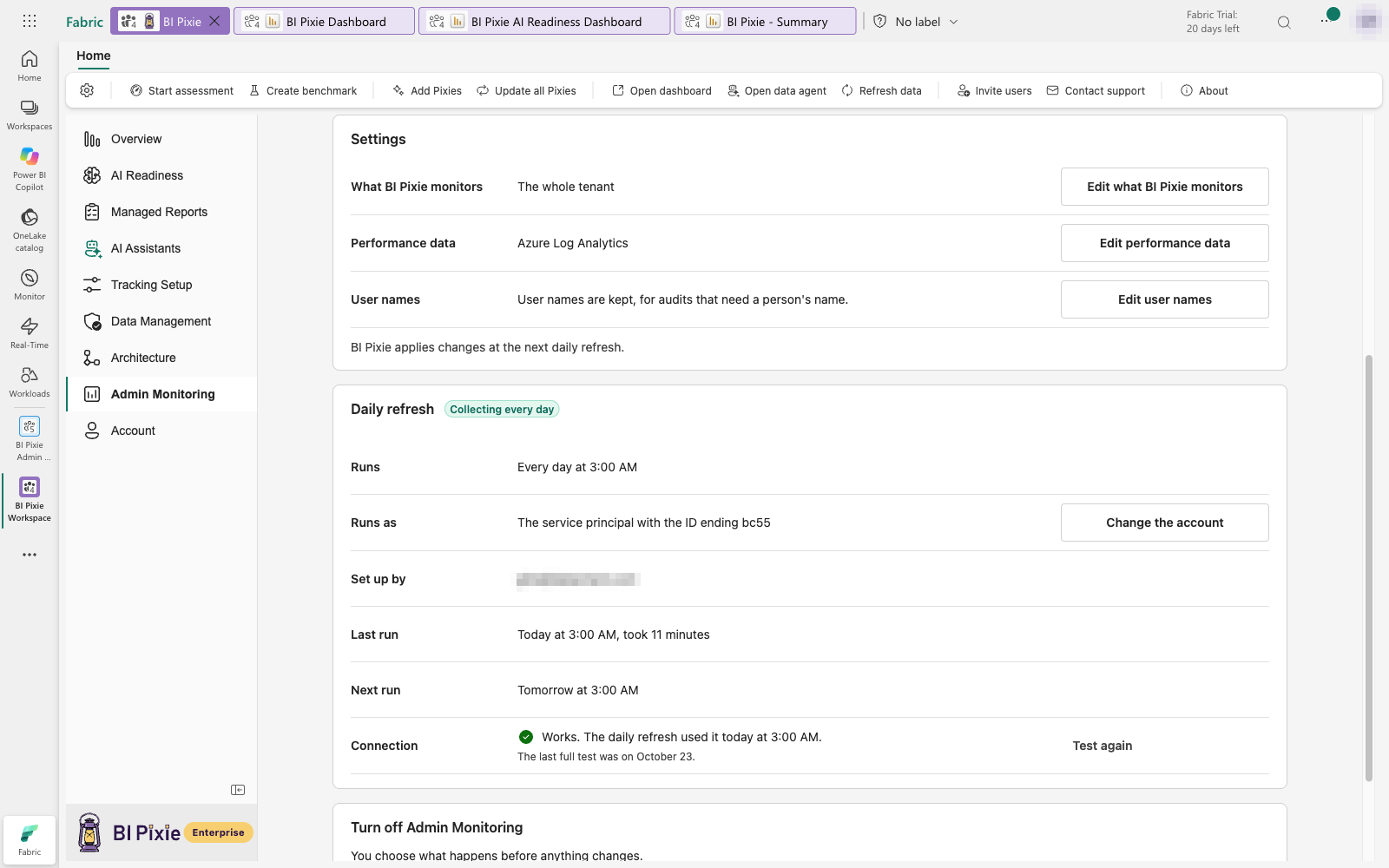Click Invite users
Screen dimensions: 1389x868
[x=994, y=90]
